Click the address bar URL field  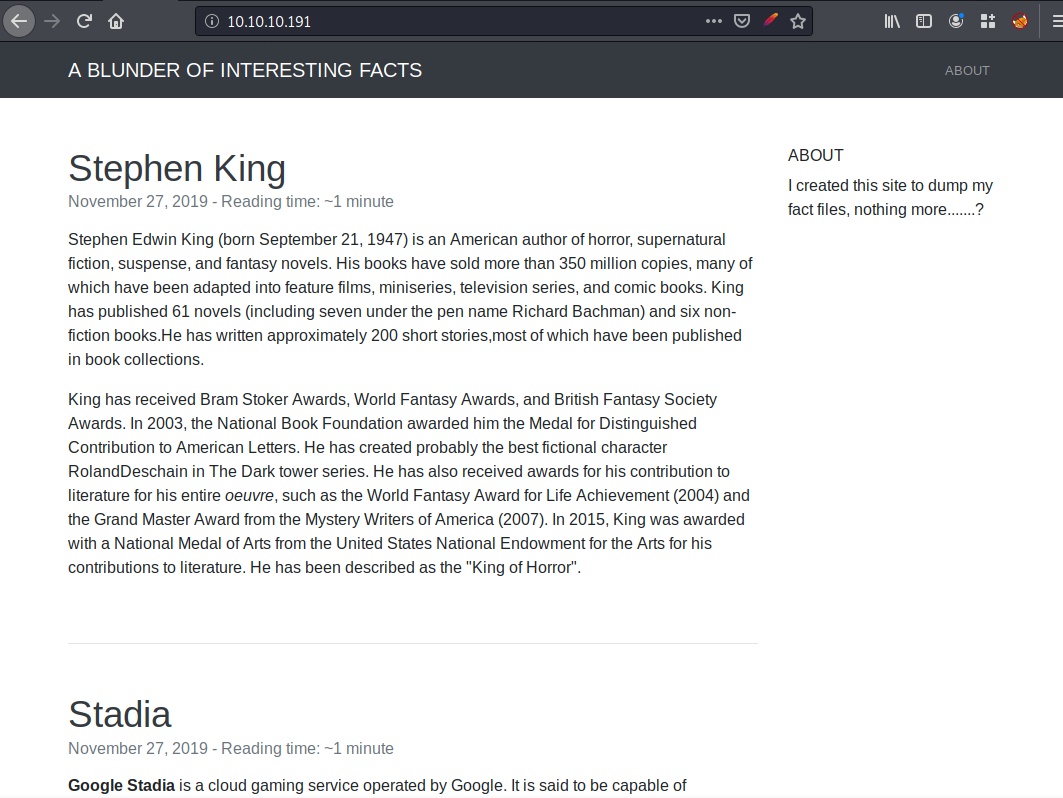[450, 21]
